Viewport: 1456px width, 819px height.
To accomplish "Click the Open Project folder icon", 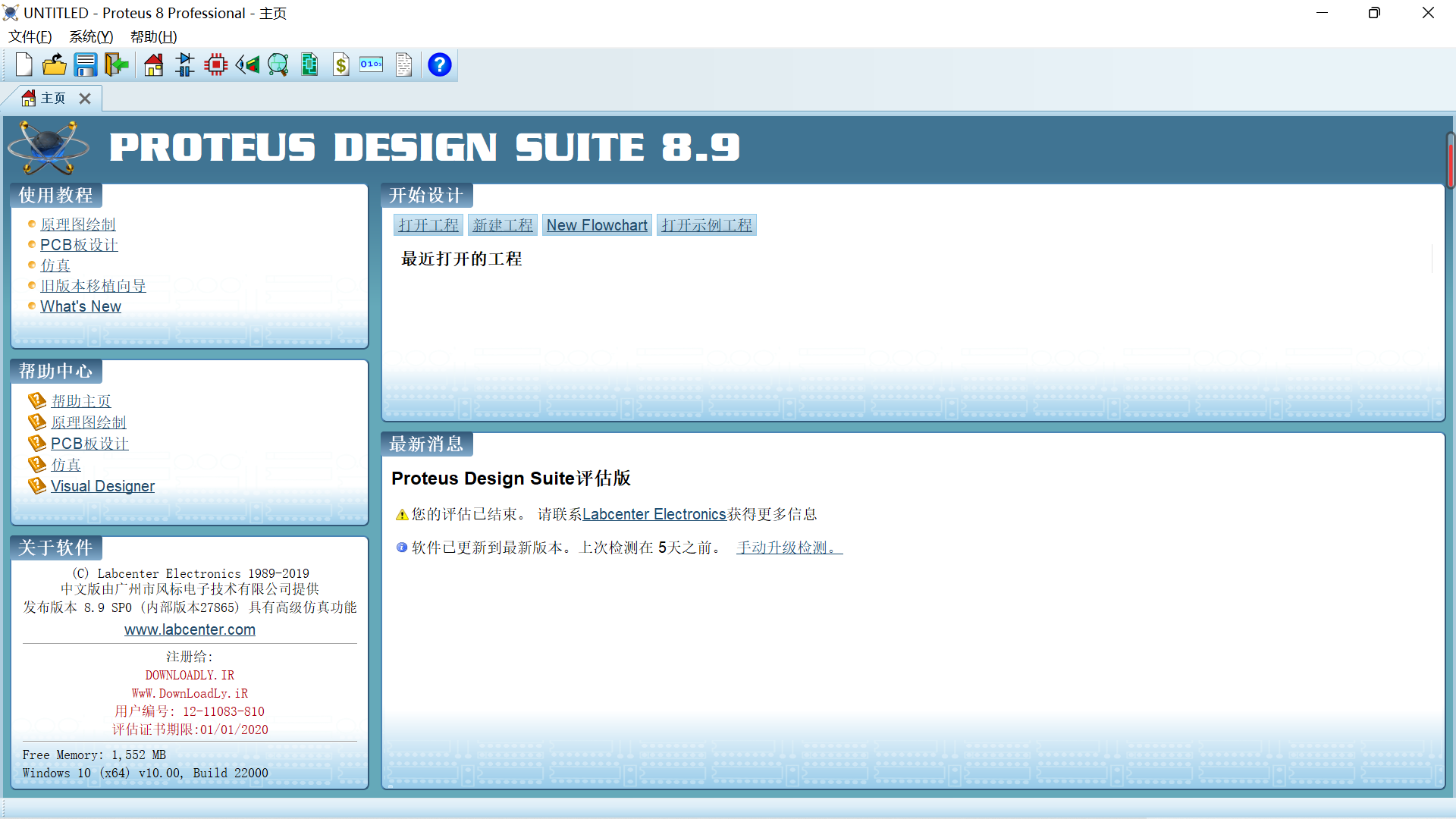I will click(54, 65).
